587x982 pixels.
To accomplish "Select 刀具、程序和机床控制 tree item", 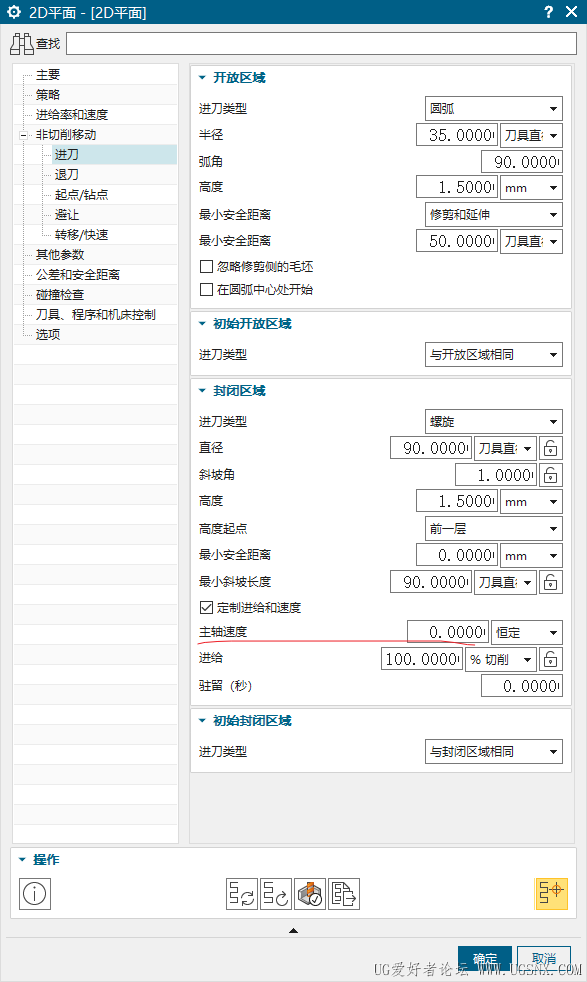I will 95,315.
